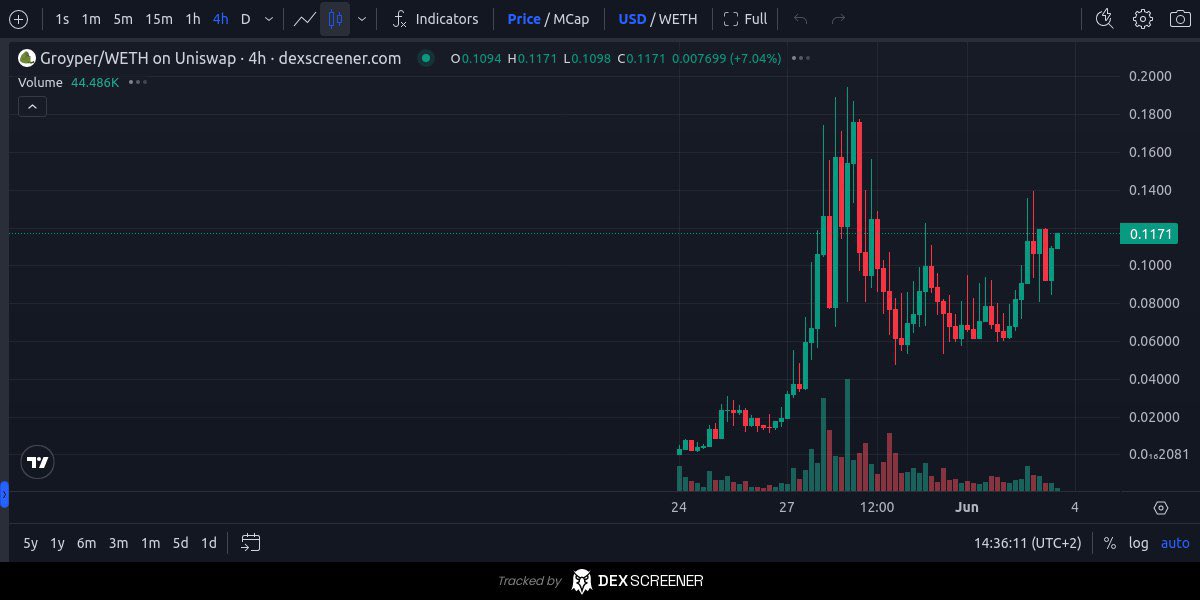Viewport: 1200px width, 600px height.
Task: Click the Jun date axis label
Action: pyautogui.click(x=966, y=507)
